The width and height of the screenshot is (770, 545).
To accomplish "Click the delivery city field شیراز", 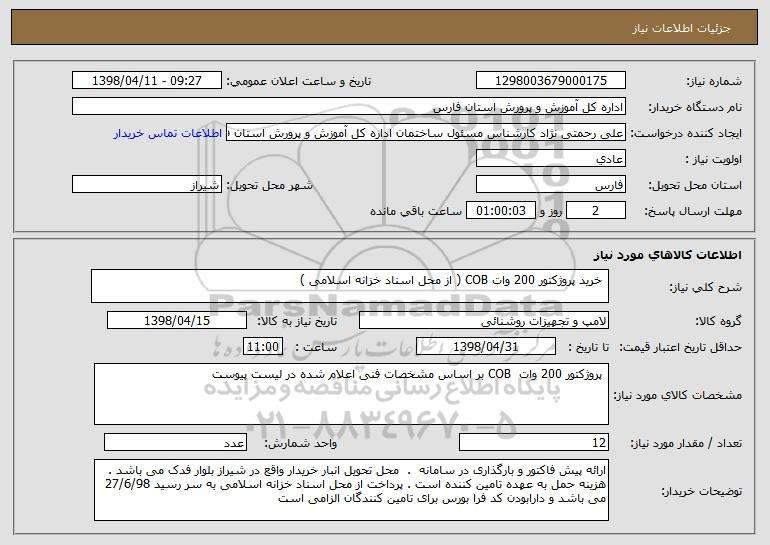I will coord(147,185).
